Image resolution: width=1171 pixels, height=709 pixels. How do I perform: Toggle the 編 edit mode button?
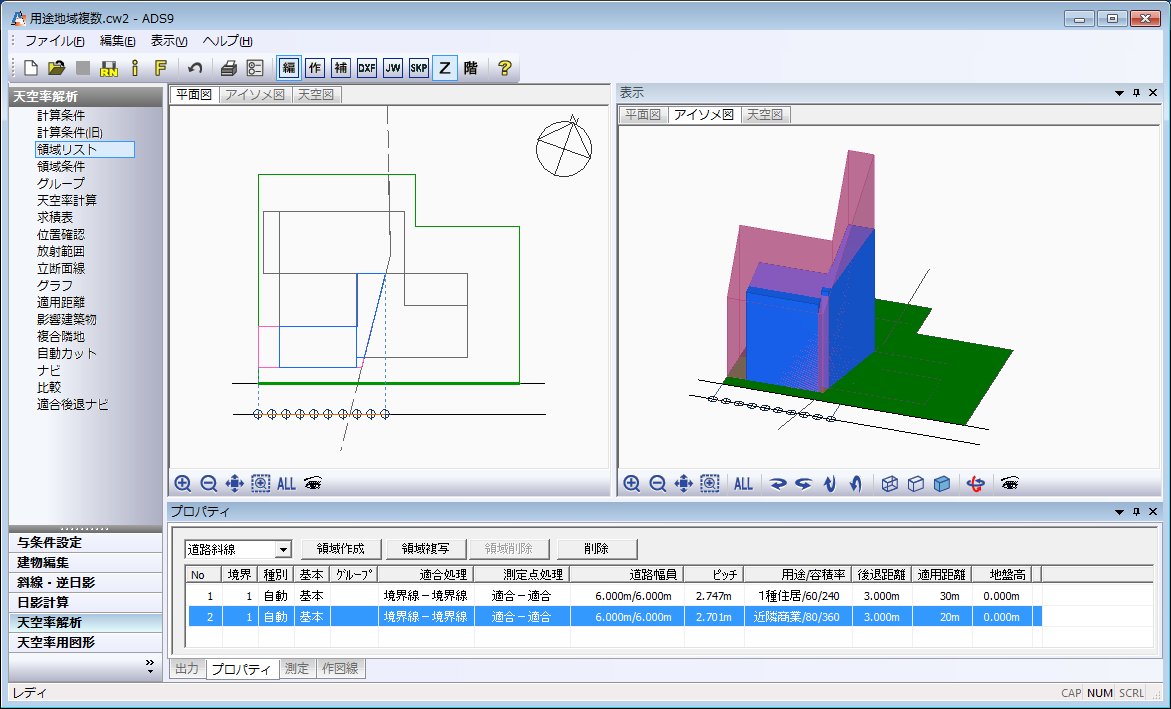[x=289, y=68]
